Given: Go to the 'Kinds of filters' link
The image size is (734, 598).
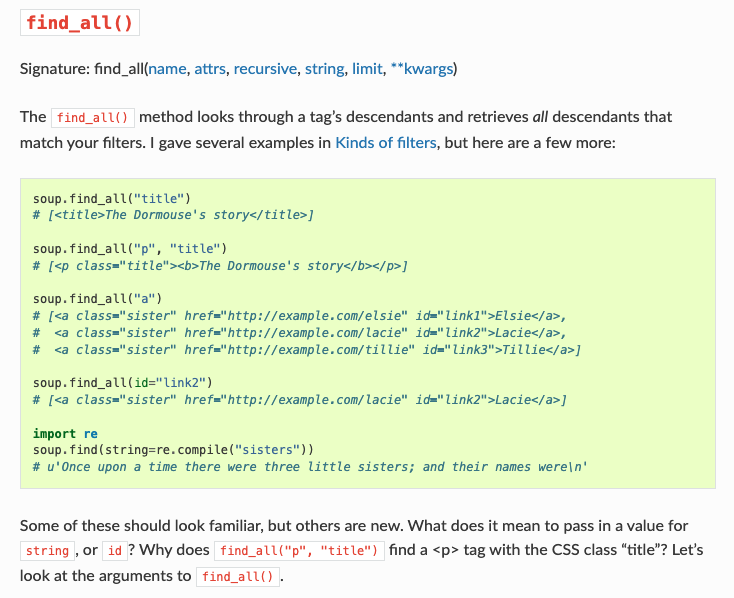Looking at the screenshot, I should [385, 142].
